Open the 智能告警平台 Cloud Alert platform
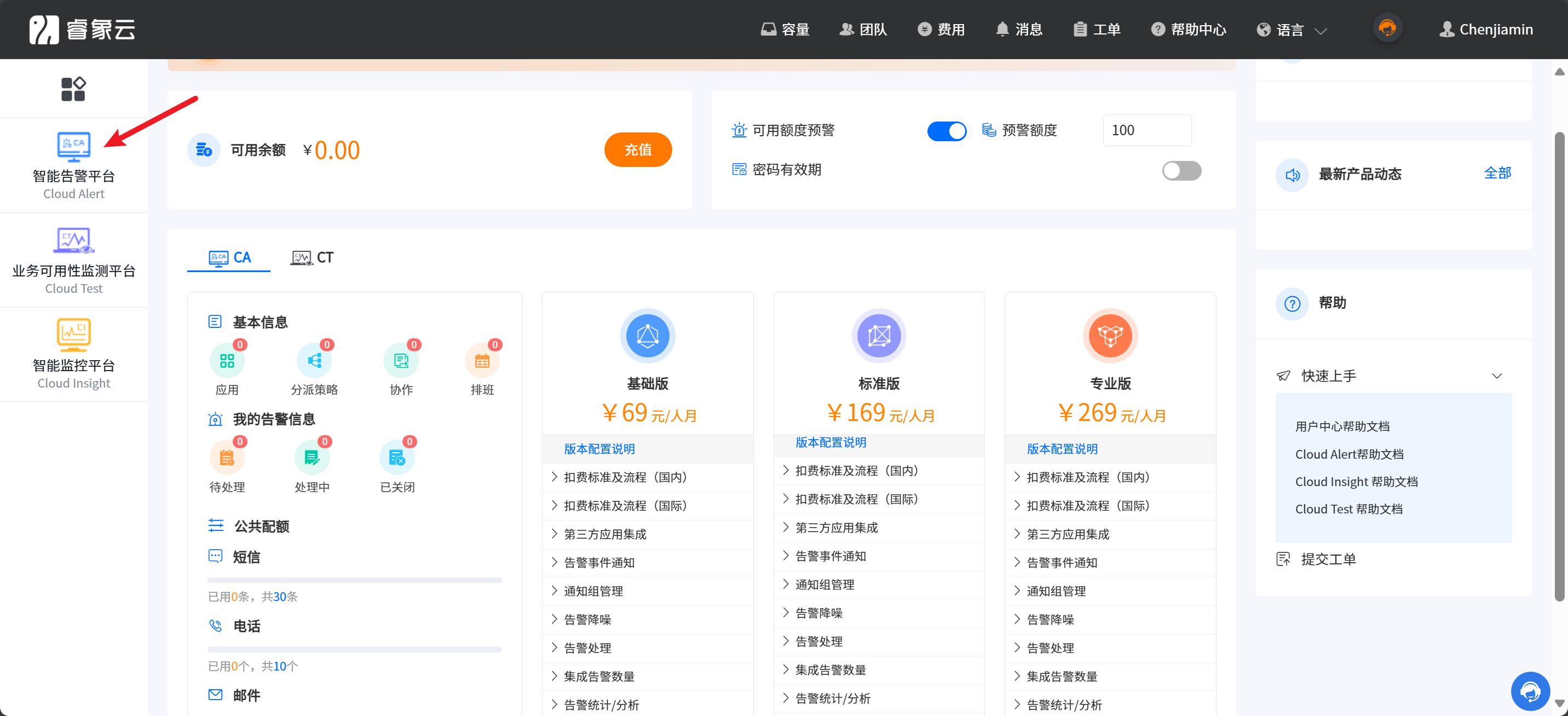1568x716 pixels. pos(74,166)
